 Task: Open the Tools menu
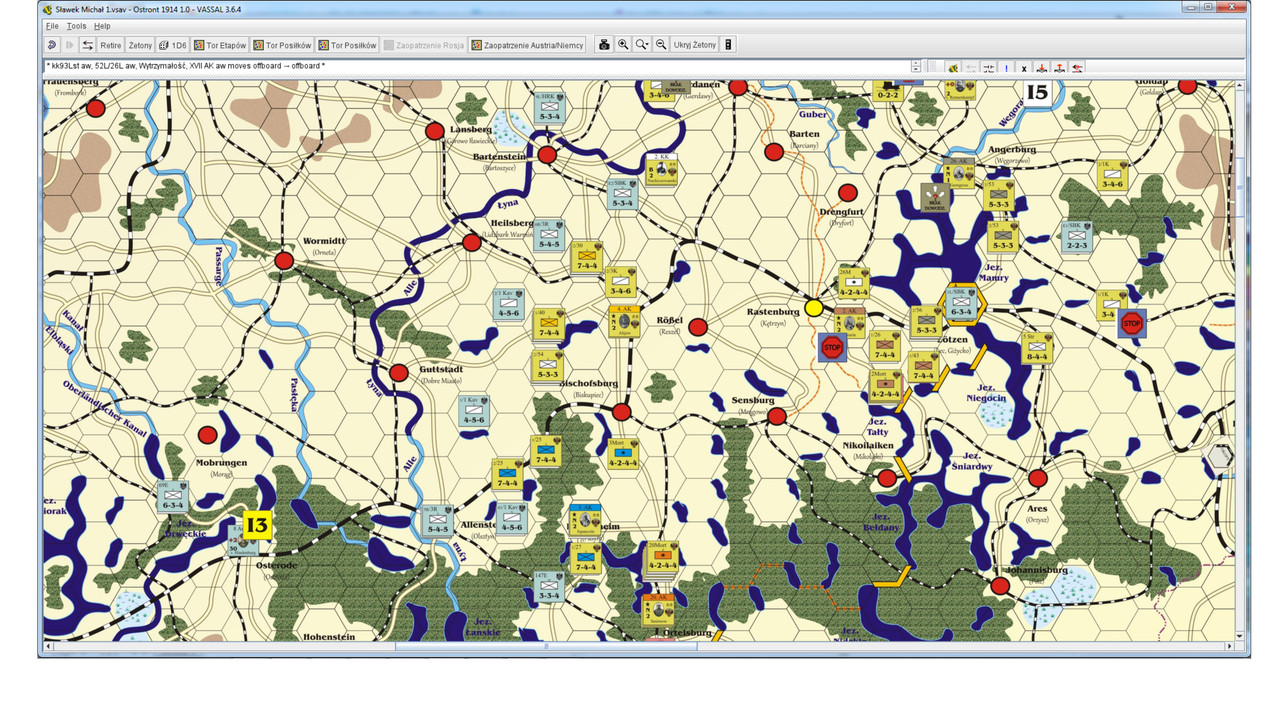click(77, 26)
